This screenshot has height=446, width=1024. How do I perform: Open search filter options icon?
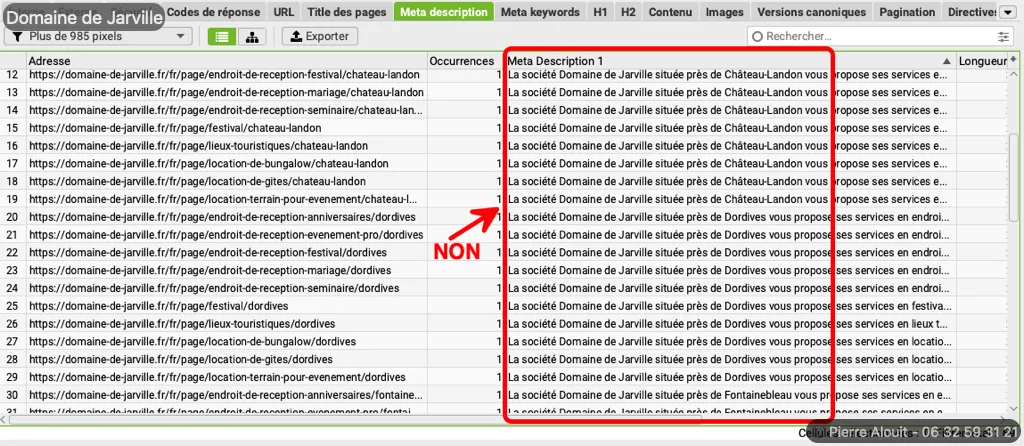tap(1003, 36)
